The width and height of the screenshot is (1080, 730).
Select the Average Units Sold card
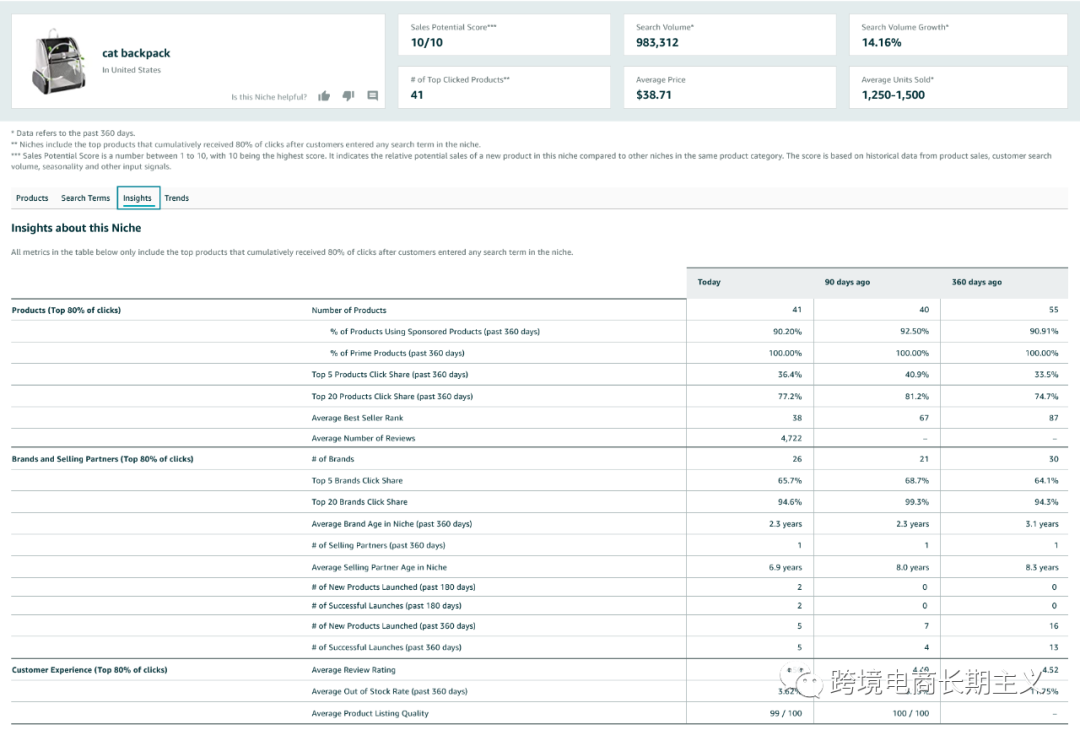(x=957, y=88)
